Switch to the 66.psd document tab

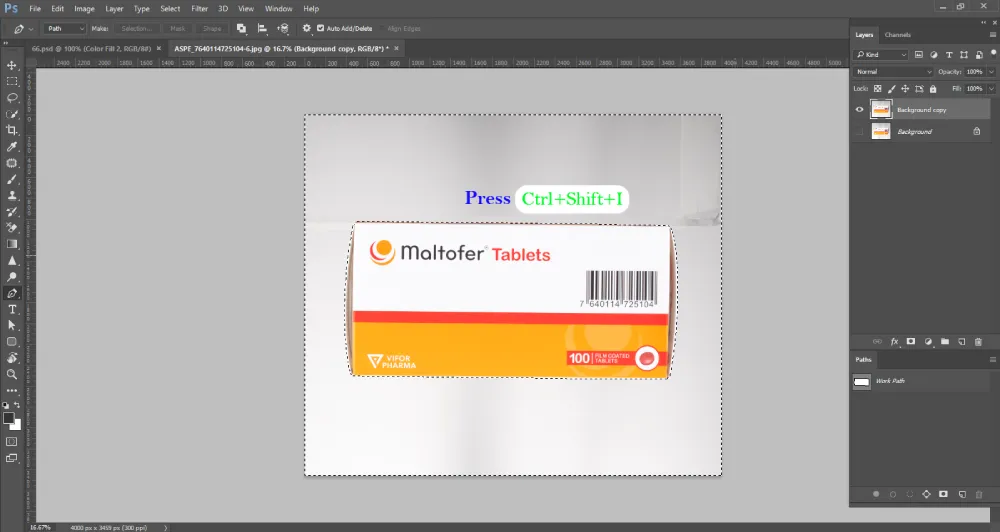click(x=91, y=48)
